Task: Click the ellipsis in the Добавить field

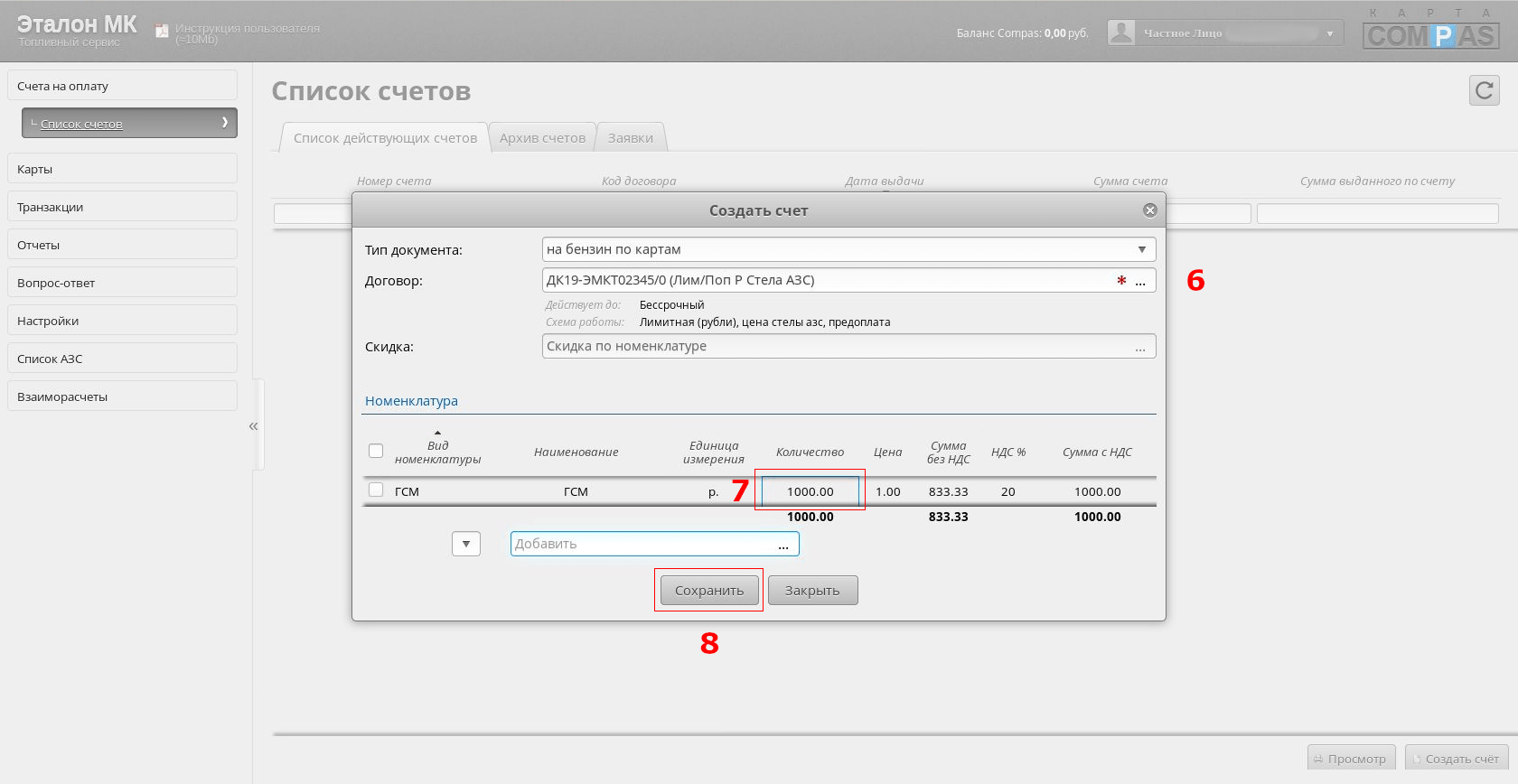Action: tap(783, 545)
